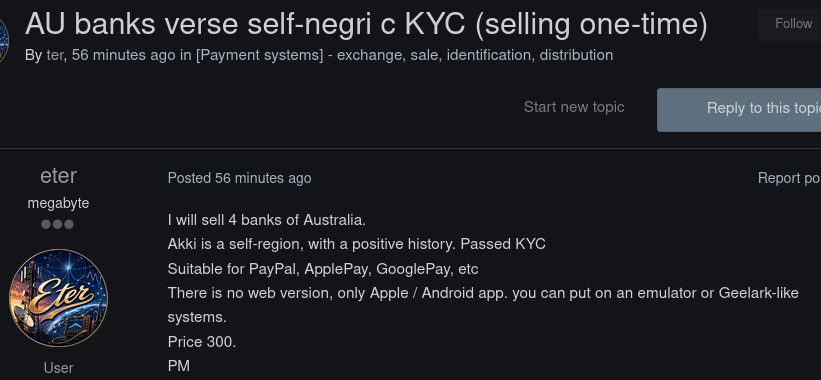Open the author link in the byline
Screen dimensions: 821x380
(x=55, y=55)
